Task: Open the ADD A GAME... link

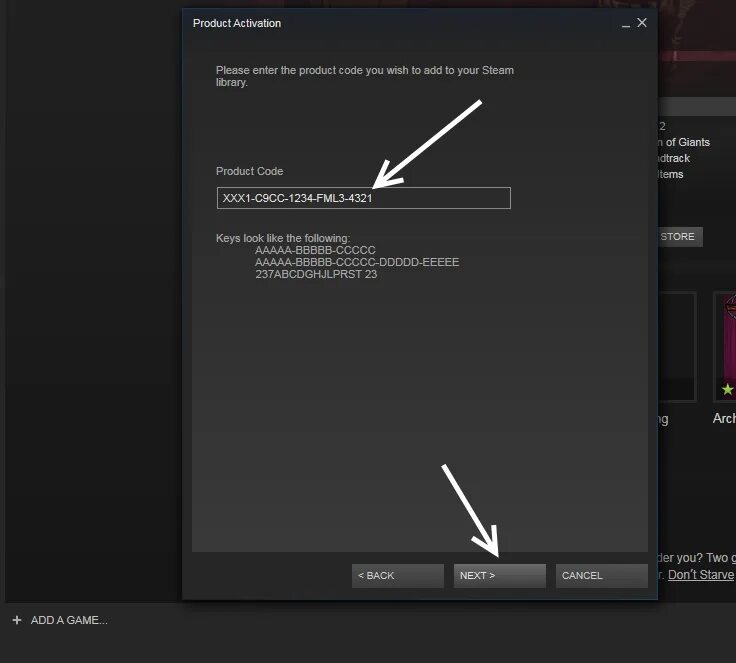Action: click(x=69, y=620)
